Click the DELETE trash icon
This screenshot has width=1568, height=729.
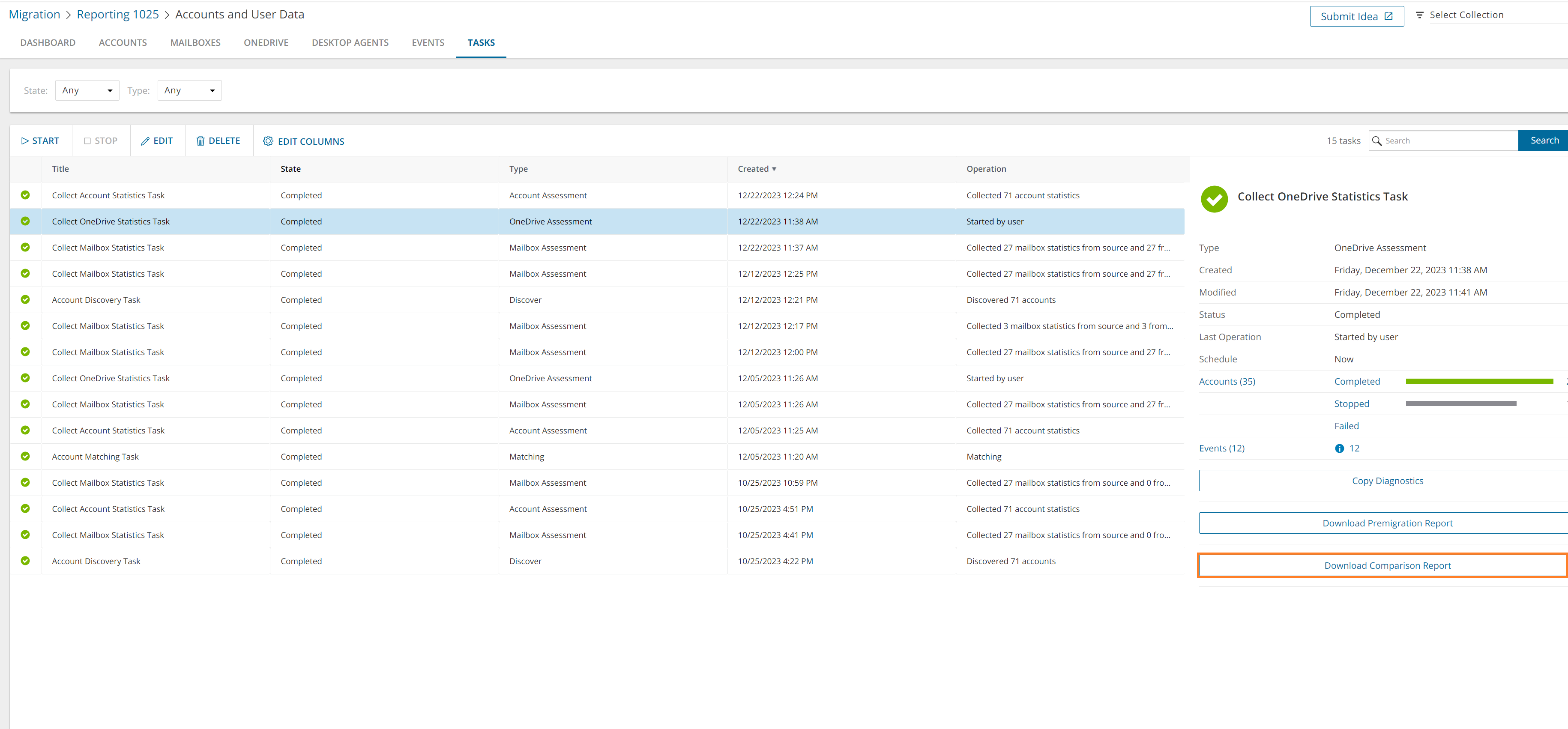point(200,141)
